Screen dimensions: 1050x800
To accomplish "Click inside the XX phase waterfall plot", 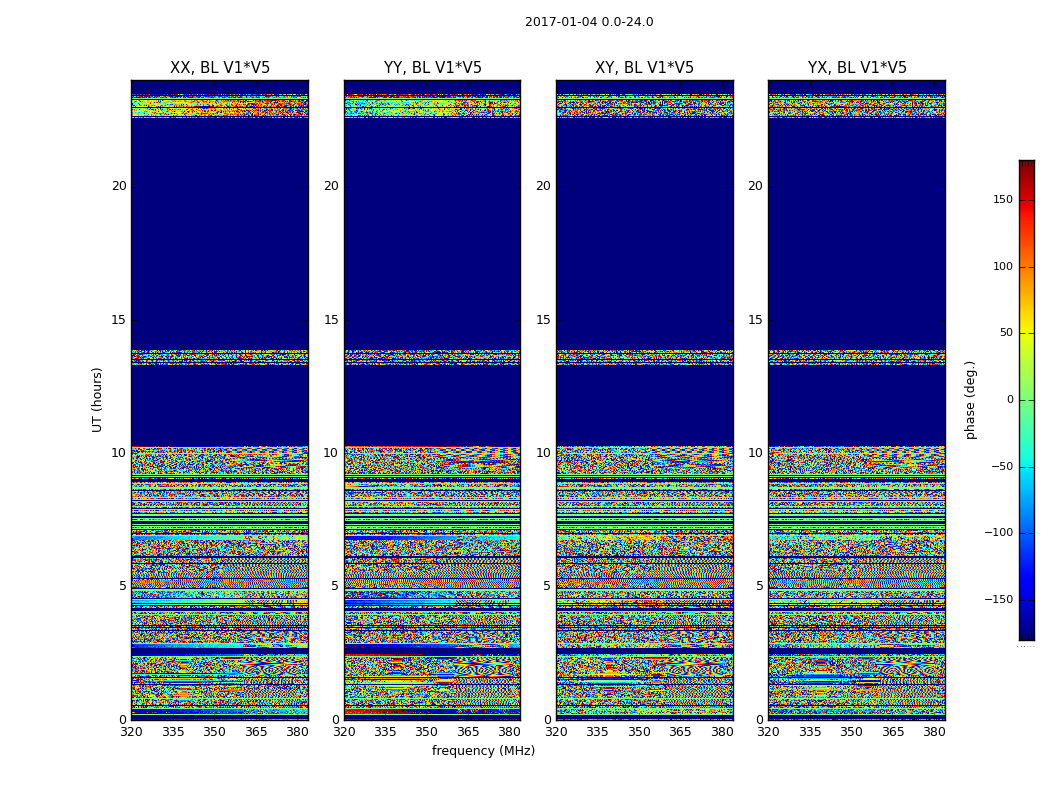I will click(x=220, y=400).
